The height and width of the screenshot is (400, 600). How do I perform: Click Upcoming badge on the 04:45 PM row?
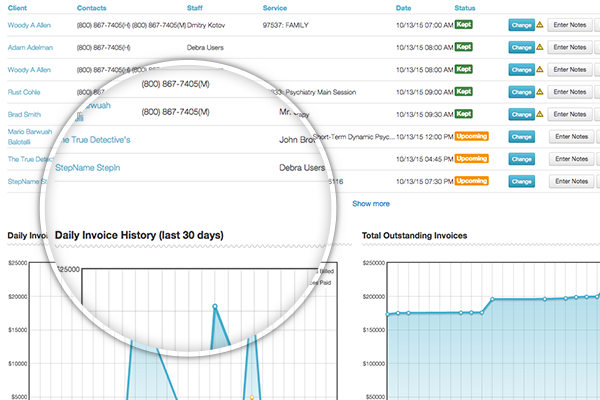(x=471, y=158)
